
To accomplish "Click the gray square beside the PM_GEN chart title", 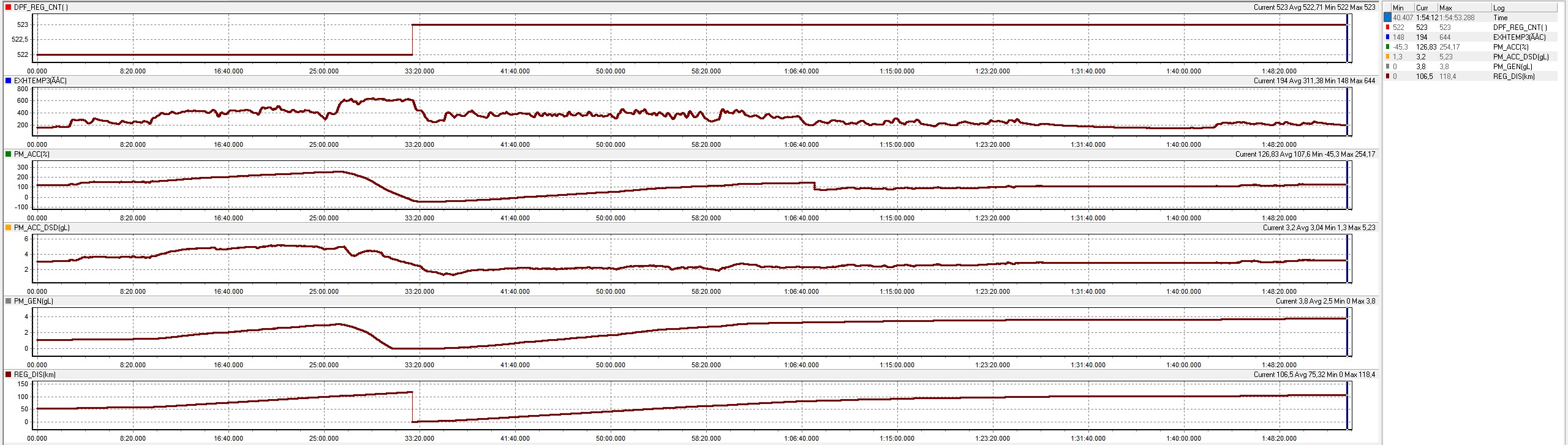I will 8,301.
